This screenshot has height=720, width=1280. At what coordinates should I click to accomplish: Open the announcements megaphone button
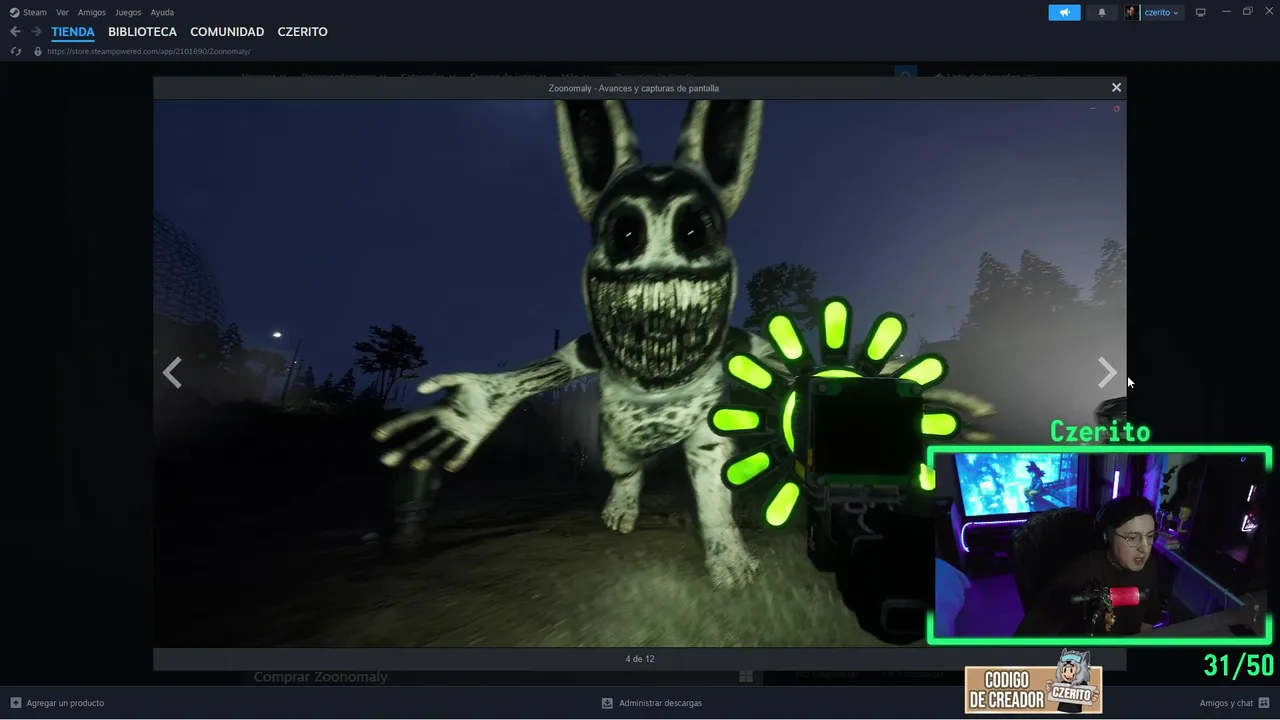tap(1064, 13)
